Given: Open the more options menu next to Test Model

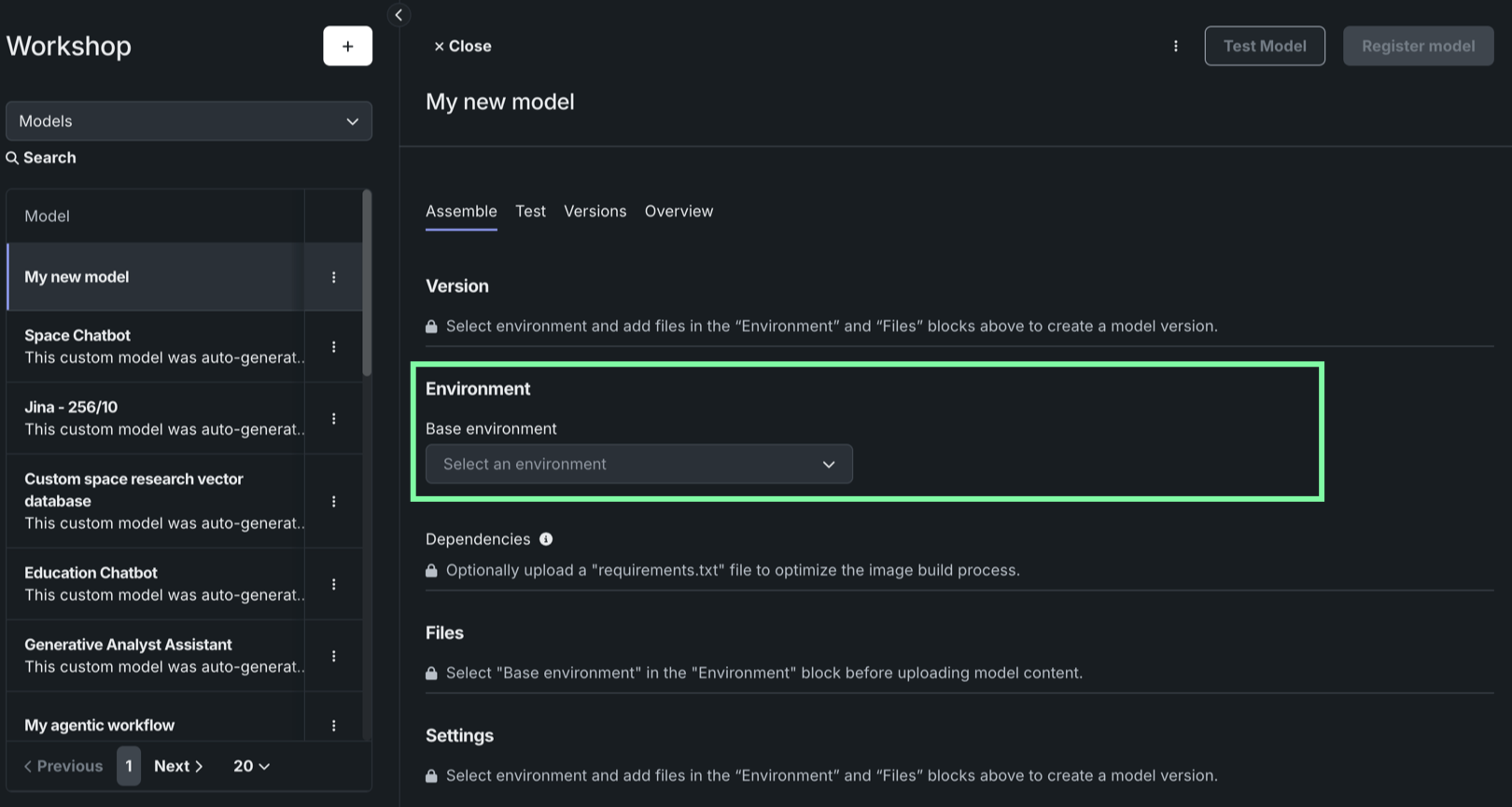Looking at the screenshot, I should coord(1175,46).
